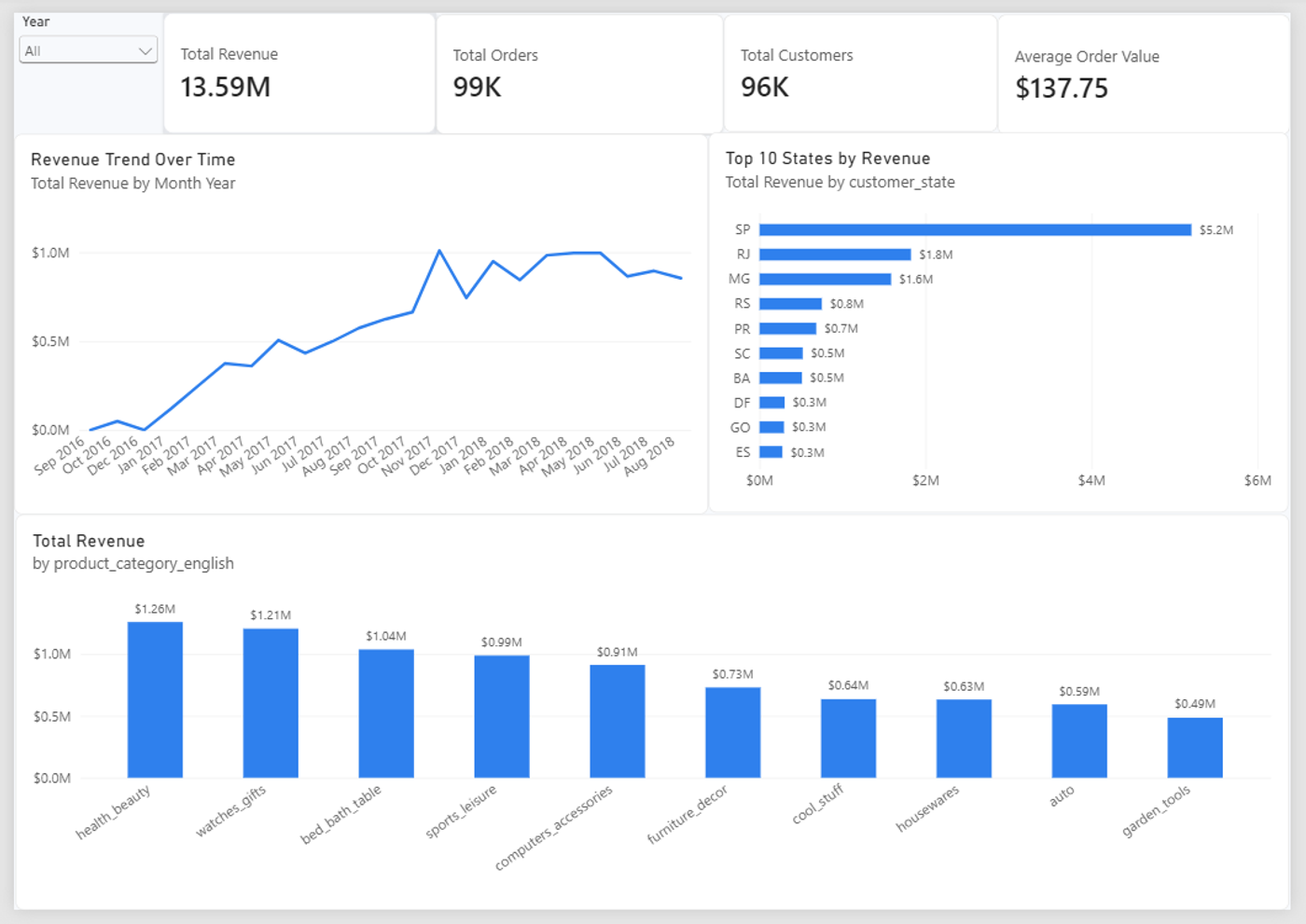Select the bed_bath_table column bar
This screenshot has height=924, width=1306.
tap(386, 713)
